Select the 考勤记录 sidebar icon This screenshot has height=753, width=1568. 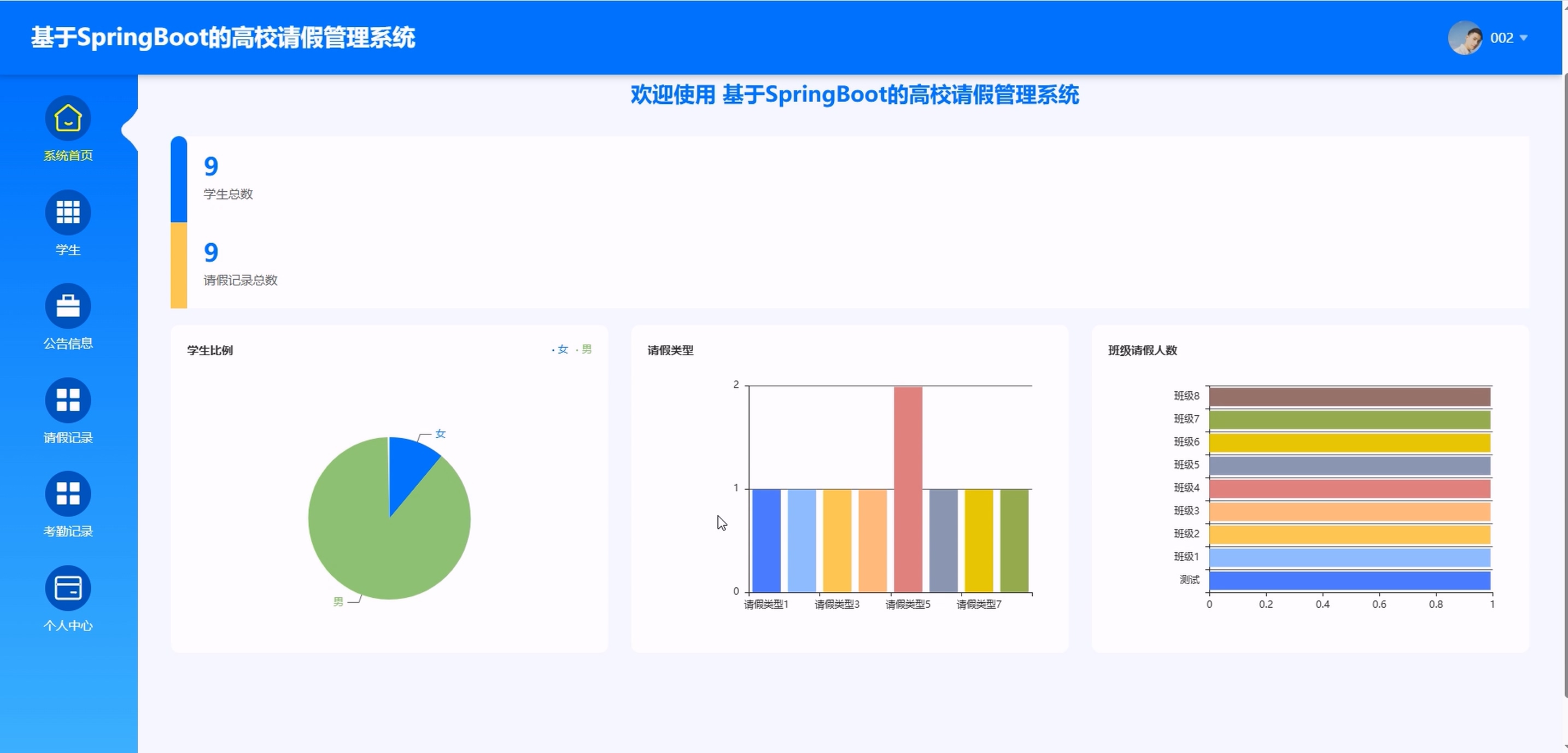click(68, 493)
